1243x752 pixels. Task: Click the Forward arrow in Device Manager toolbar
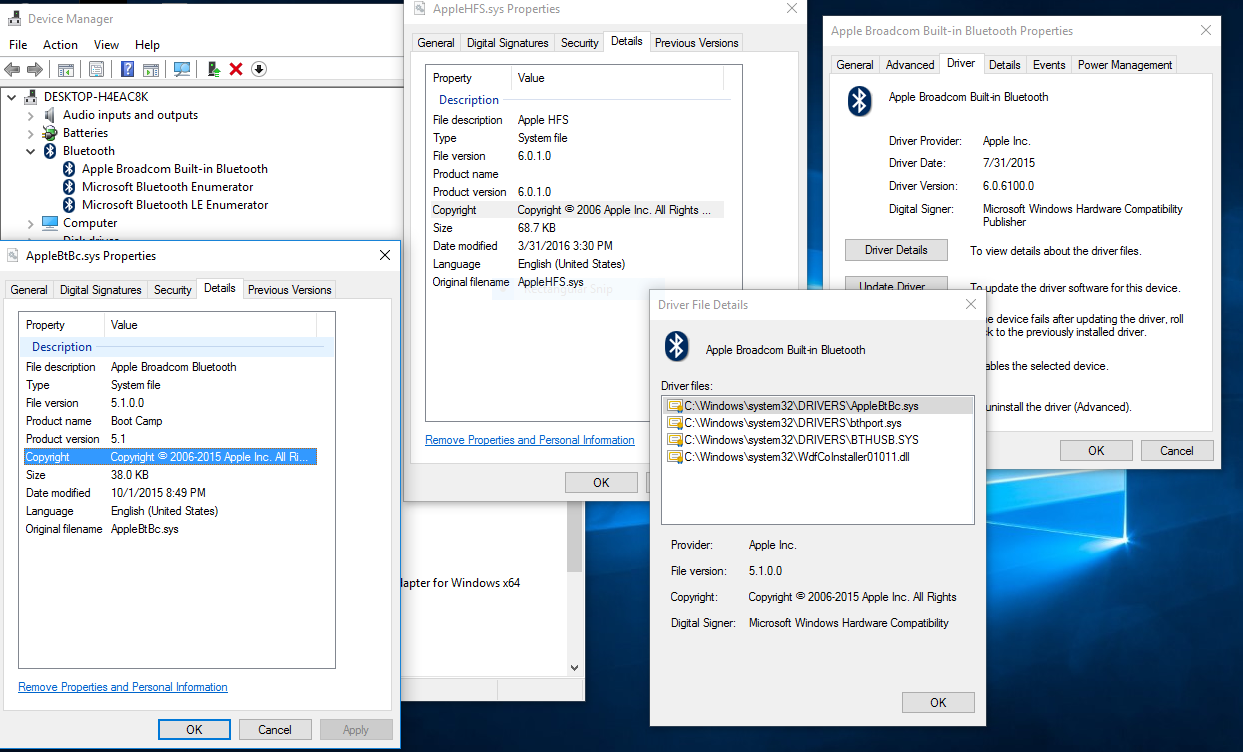coord(35,69)
